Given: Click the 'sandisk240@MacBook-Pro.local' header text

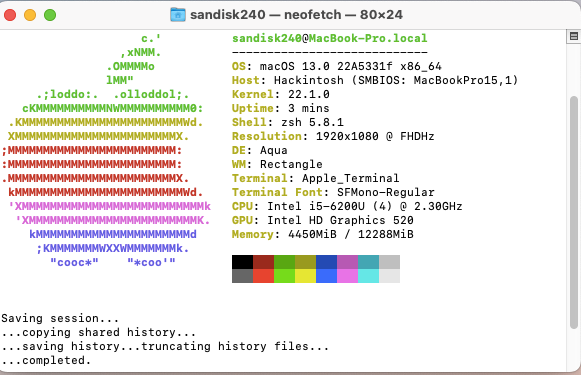Looking at the screenshot, I should [x=330, y=38].
